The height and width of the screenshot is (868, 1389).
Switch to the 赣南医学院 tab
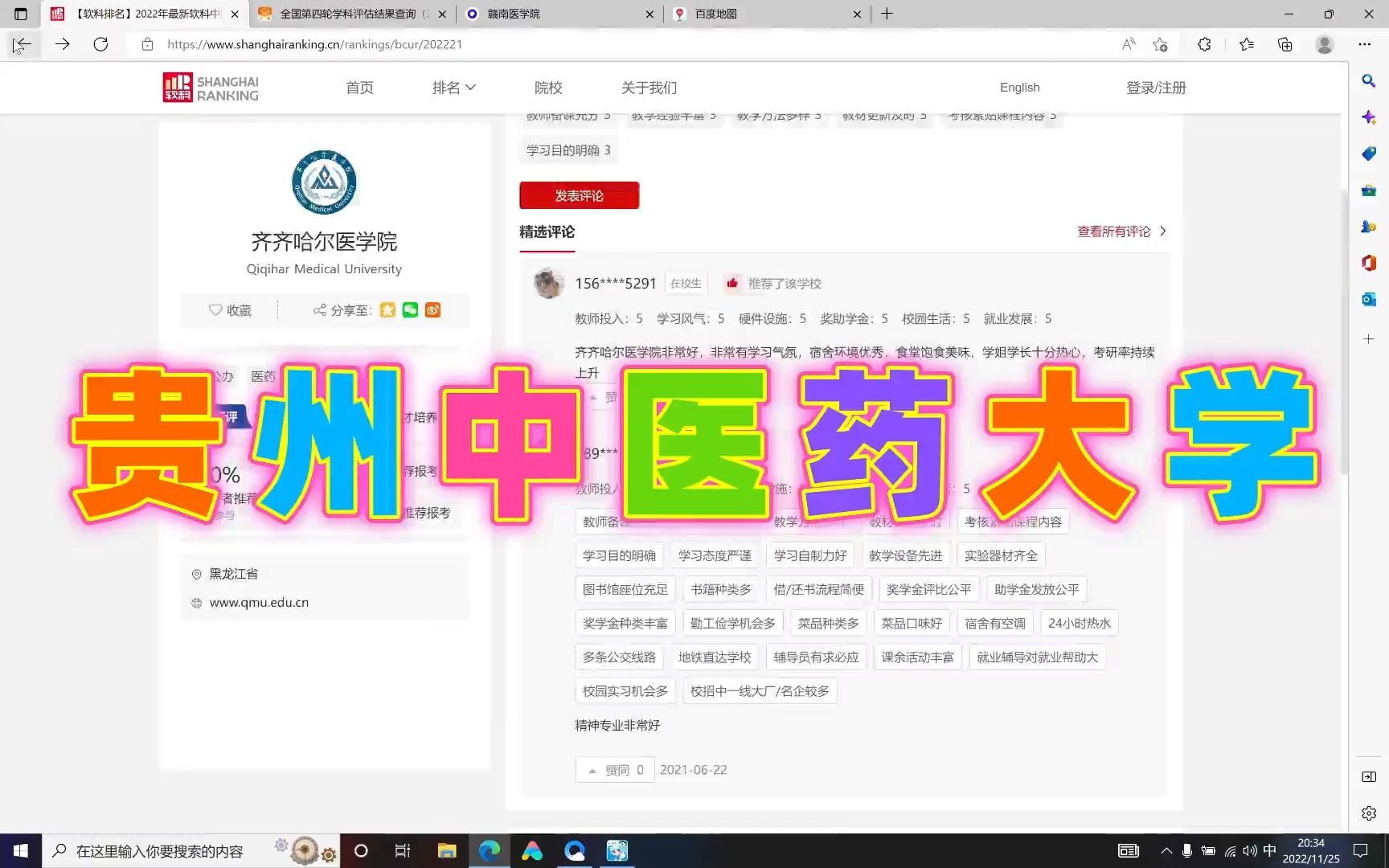click(x=559, y=14)
